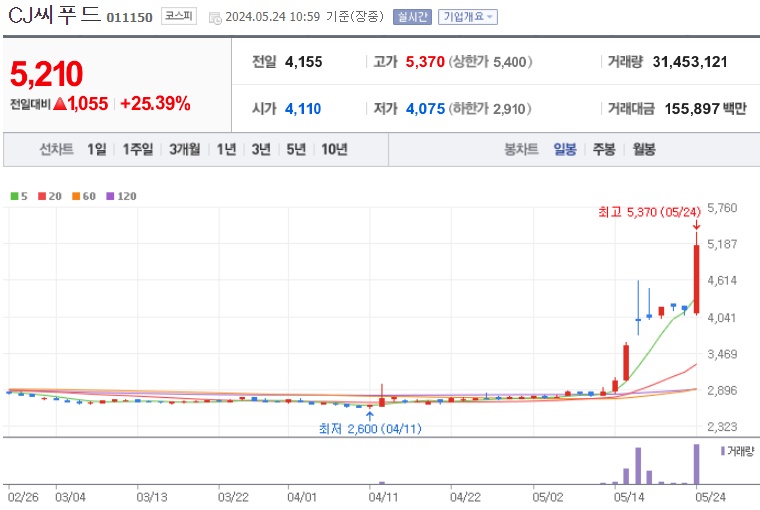Click the green 5-day moving average swatch

pos(15,196)
